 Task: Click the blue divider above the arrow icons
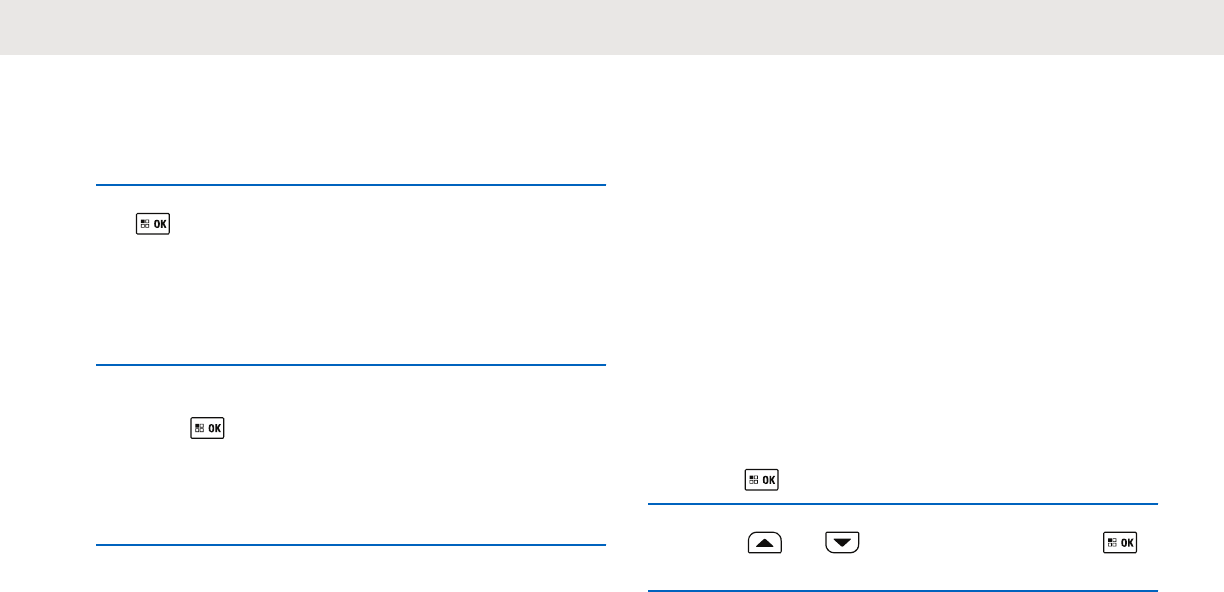click(x=902, y=504)
